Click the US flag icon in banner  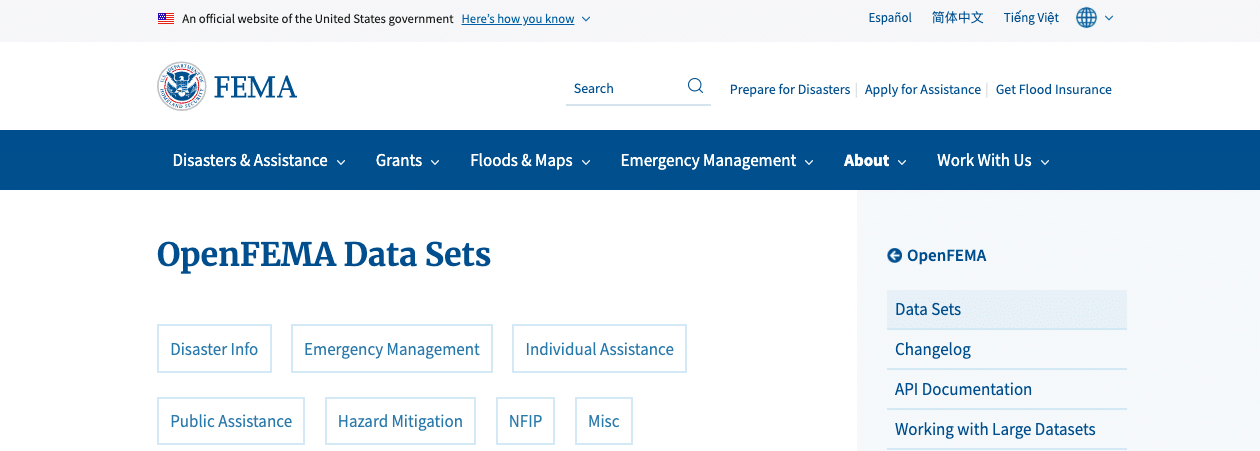166,18
